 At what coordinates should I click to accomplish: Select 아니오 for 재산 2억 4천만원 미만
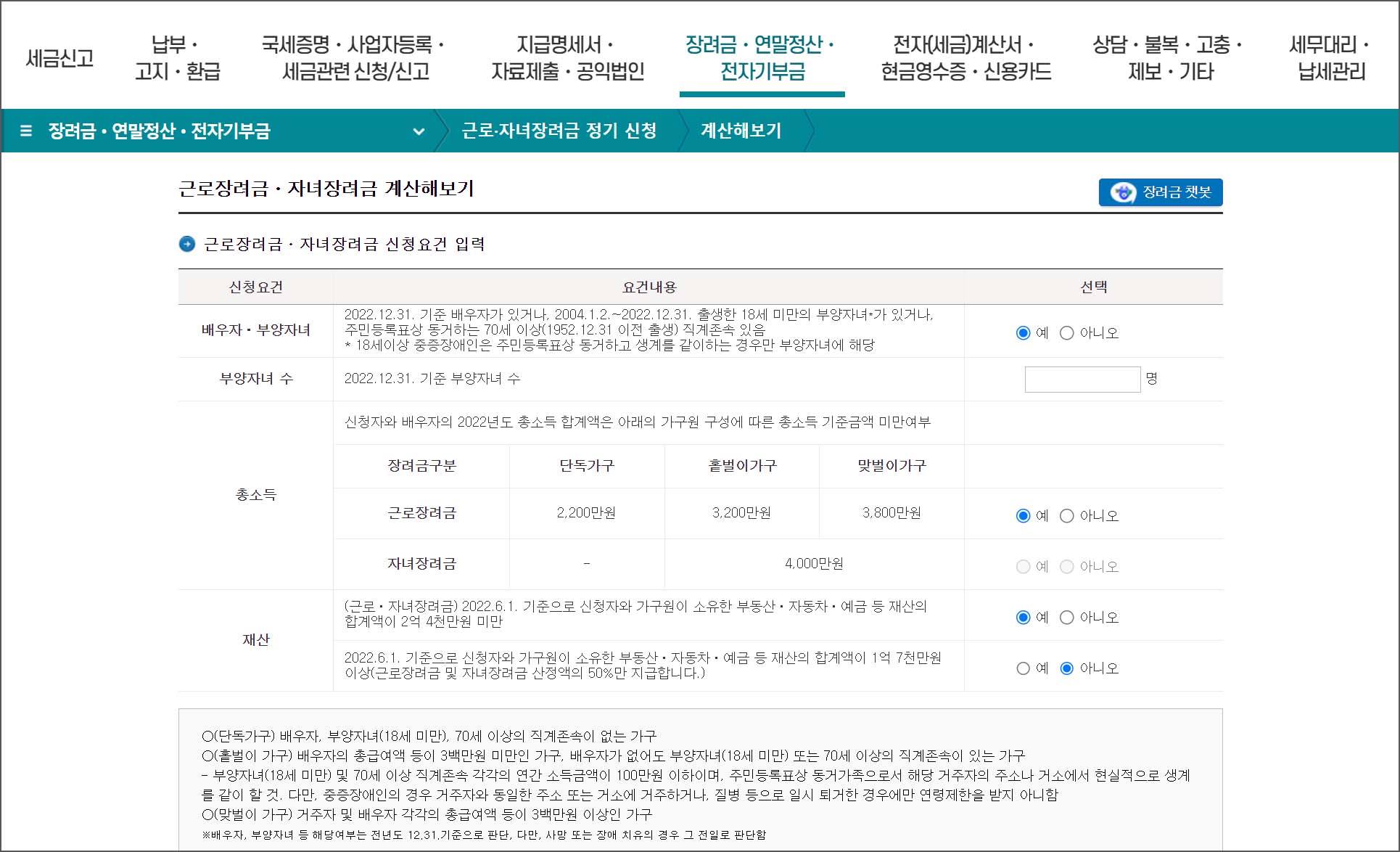click(1067, 618)
